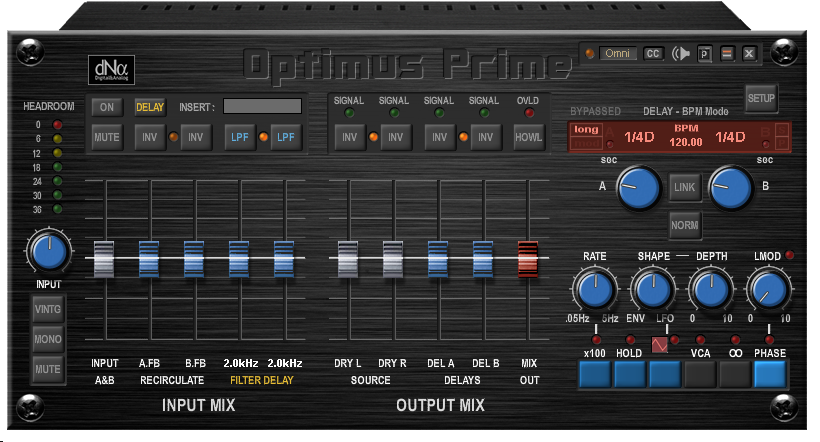
Task: Click the small S button in the delay display
Action: [782, 130]
